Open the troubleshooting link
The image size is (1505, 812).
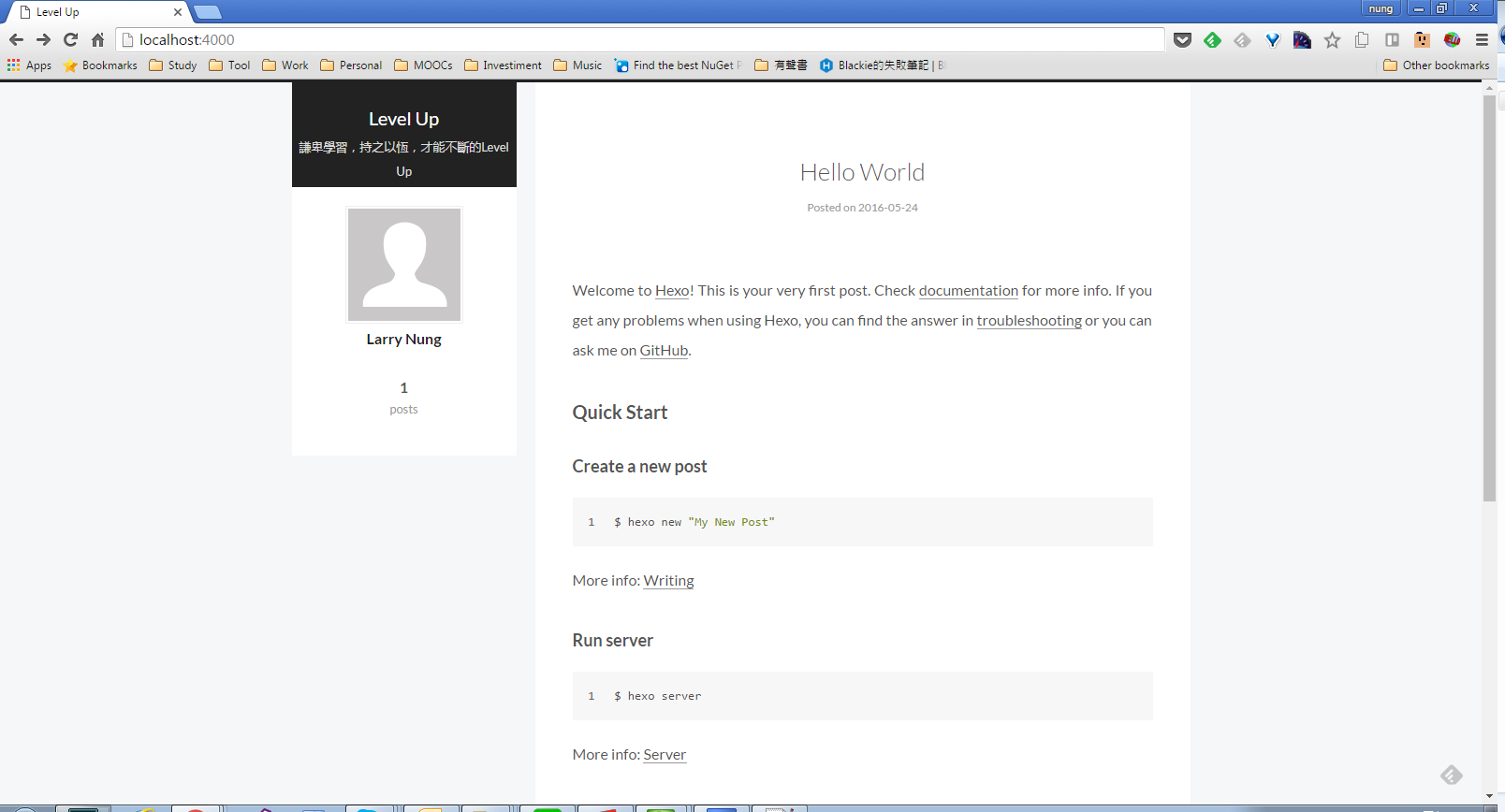[x=1029, y=321]
